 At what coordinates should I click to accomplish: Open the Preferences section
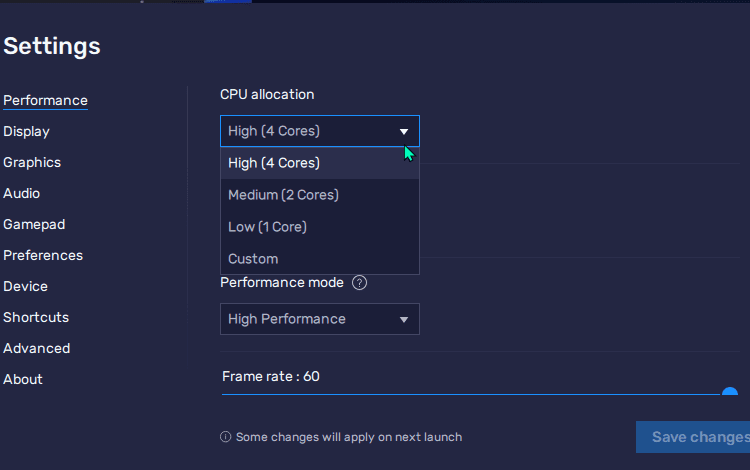[43, 255]
